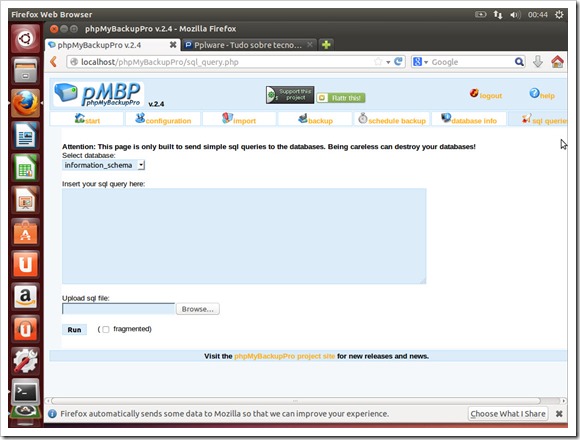Open a new tab with plus icon

[x=326, y=45]
